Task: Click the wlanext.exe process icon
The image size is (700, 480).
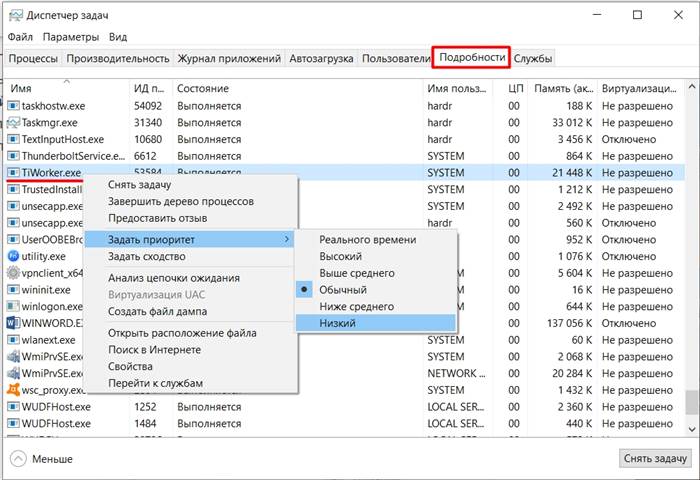Action: click(13, 340)
